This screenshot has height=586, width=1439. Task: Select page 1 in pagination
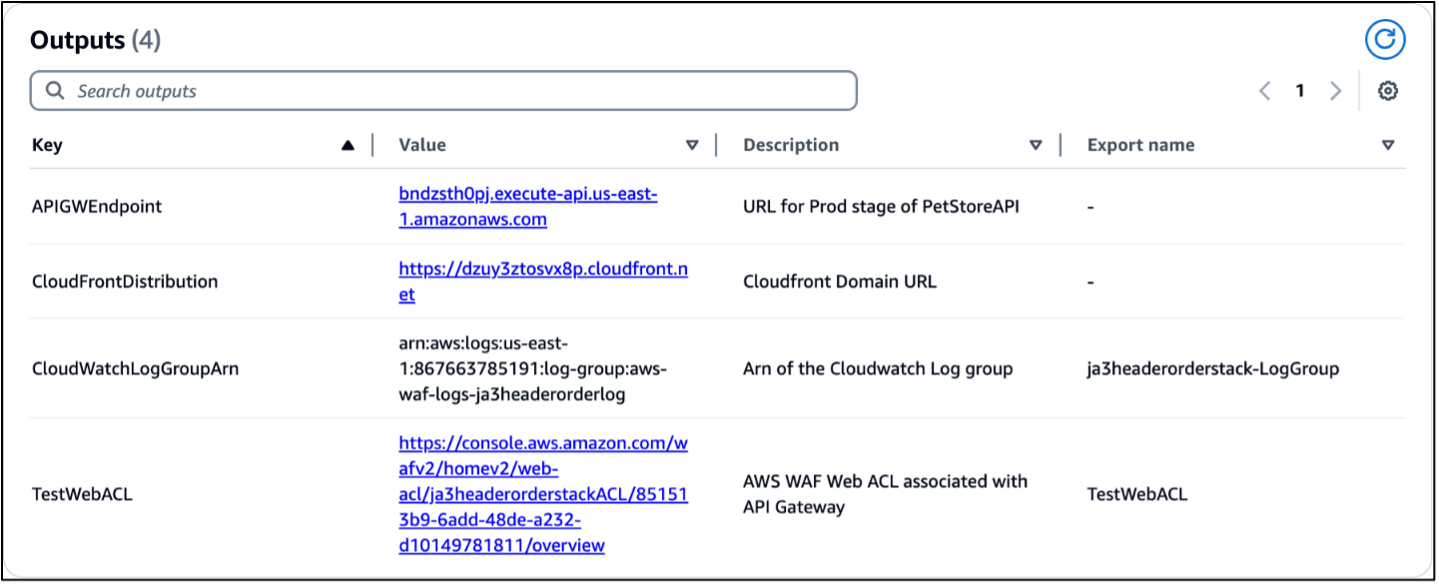(1300, 90)
